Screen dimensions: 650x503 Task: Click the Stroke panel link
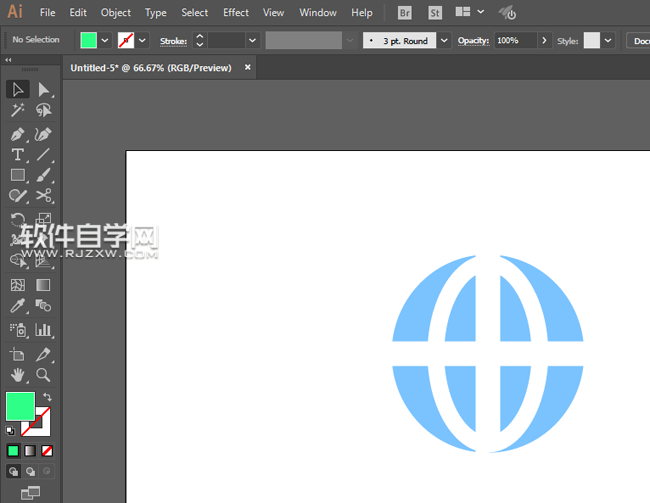tap(174, 41)
